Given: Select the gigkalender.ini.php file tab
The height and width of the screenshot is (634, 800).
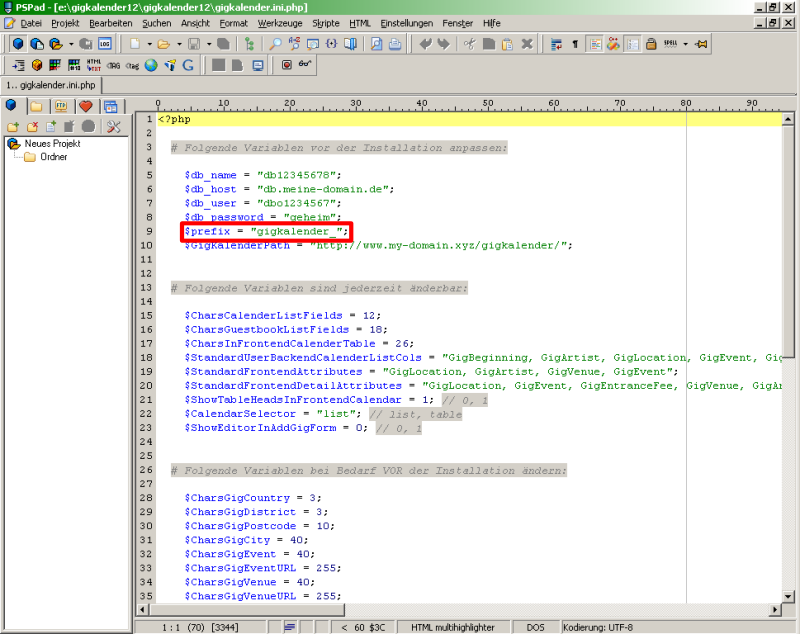Looking at the screenshot, I should tap(49, 86).
